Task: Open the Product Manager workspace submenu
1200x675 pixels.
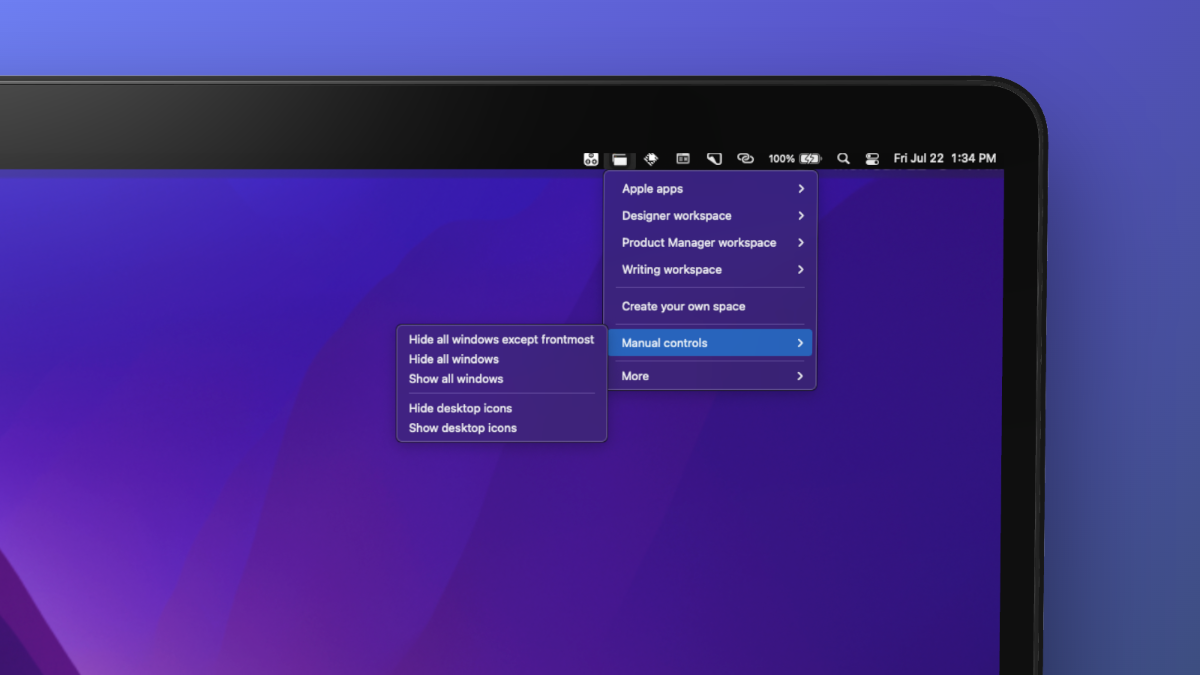Action: (711, 243)
